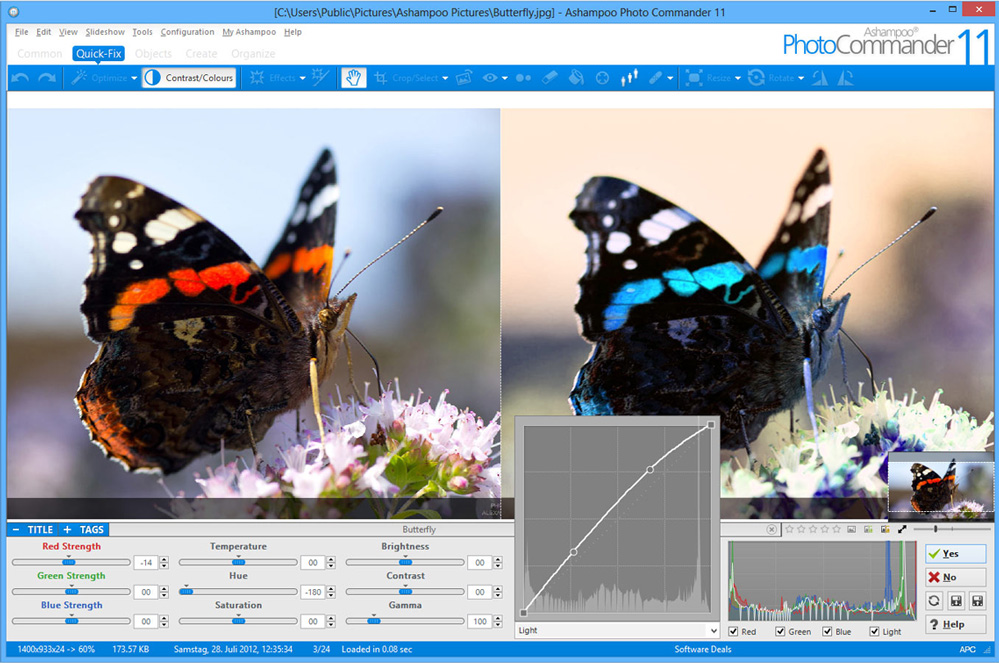999x663 pixels.
Task: Open the Light curve channel dropdown
Action: pos(617,631)
